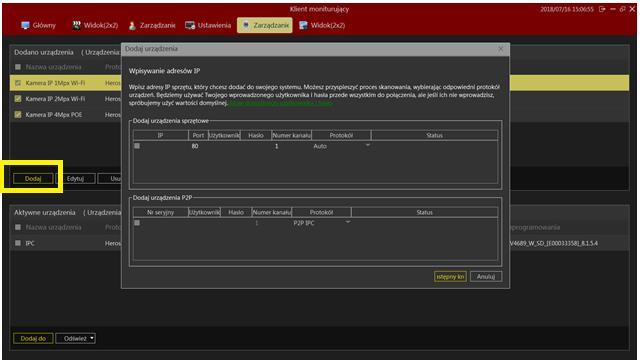Screen dimensions: 640x363
Task: Check the IPC active device checkbox
Action: (x=18, y=243)
